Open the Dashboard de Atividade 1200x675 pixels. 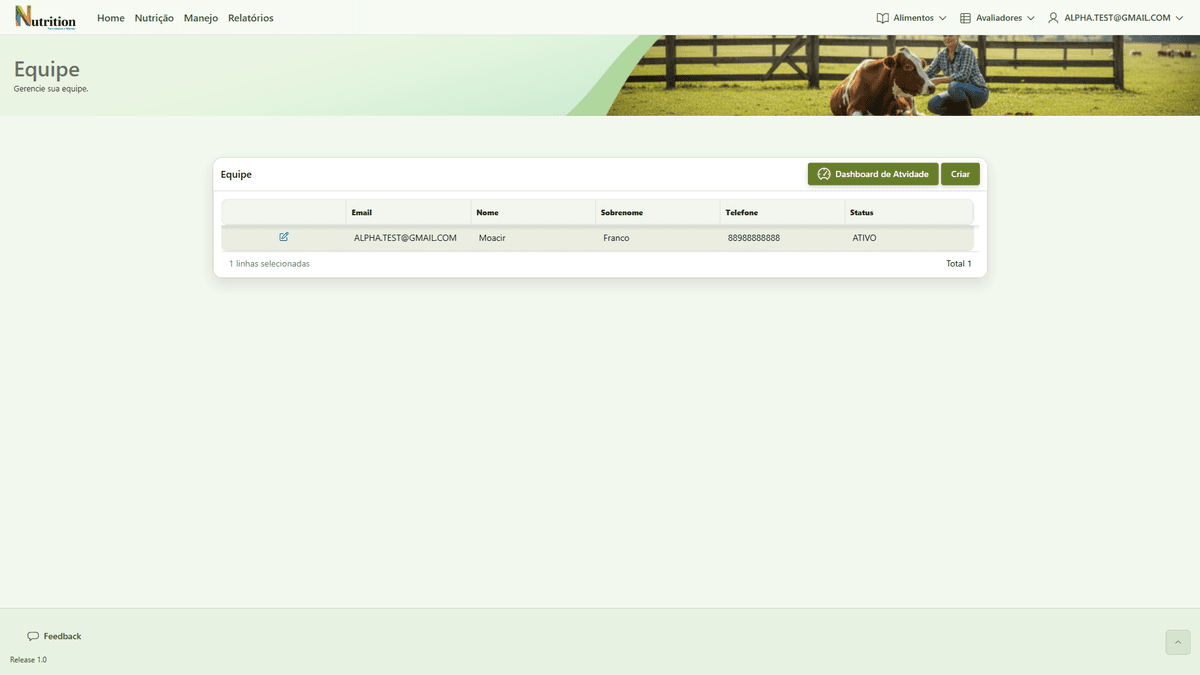tap(873, 174)
